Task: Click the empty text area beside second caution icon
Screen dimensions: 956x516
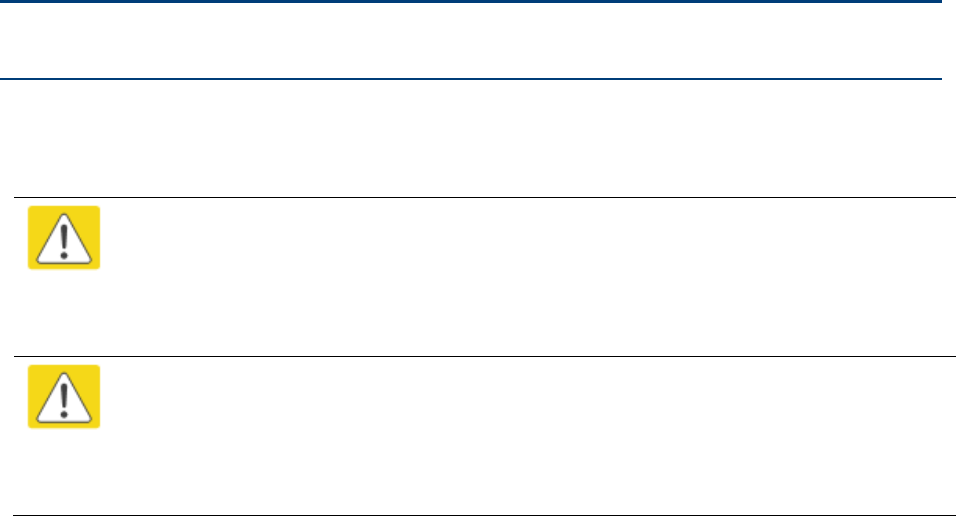Action: click(528, 435)
